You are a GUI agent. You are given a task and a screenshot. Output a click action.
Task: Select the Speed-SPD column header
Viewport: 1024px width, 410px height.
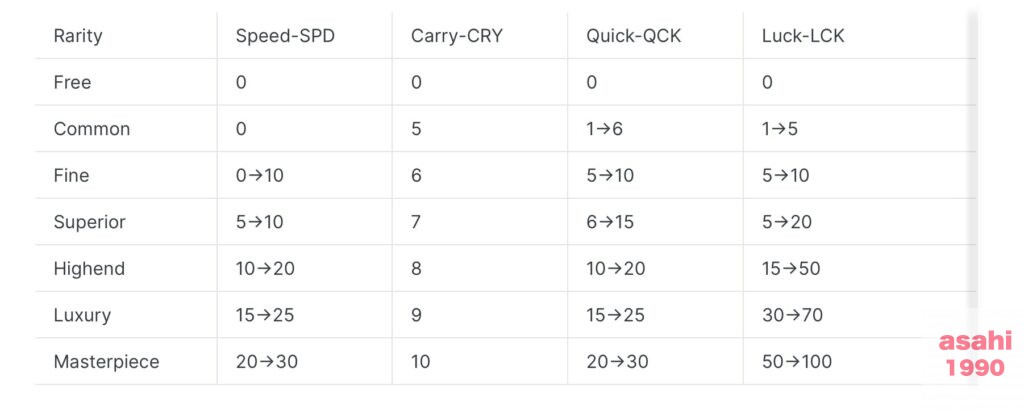(285, 36)
